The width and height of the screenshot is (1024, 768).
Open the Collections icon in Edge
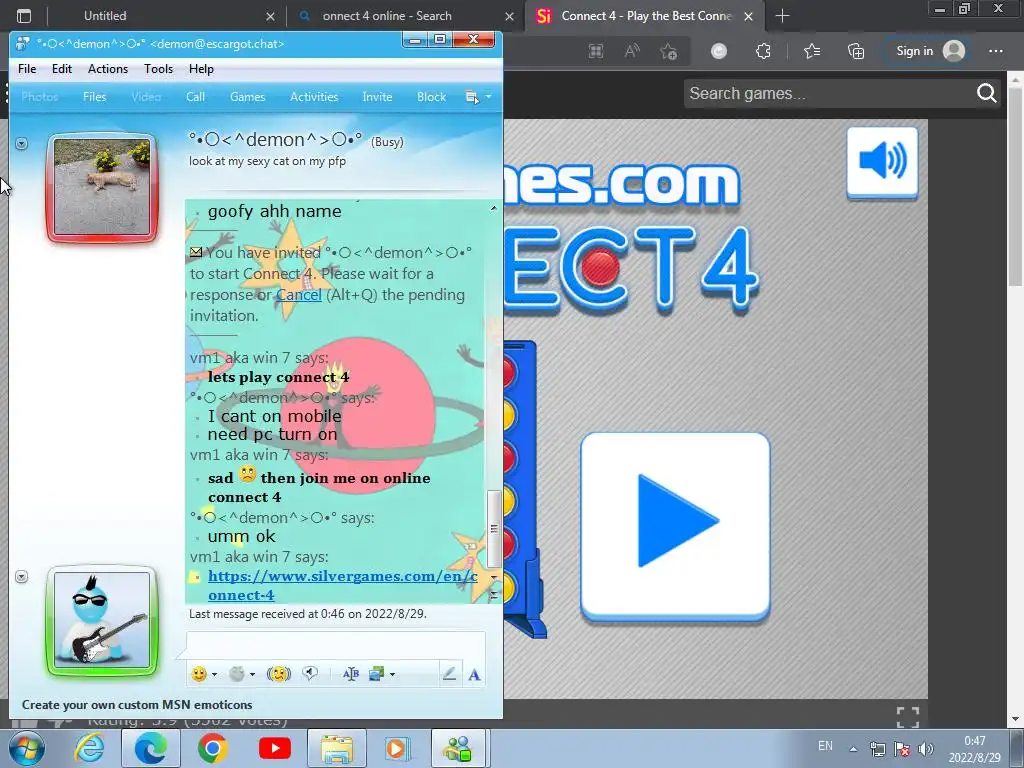point(856,51)
